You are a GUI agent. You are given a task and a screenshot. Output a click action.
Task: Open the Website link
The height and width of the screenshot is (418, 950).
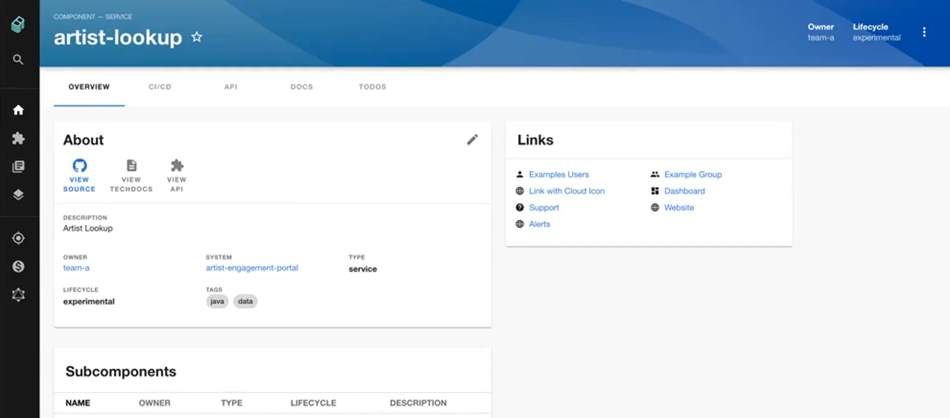(x=679, y=207)
